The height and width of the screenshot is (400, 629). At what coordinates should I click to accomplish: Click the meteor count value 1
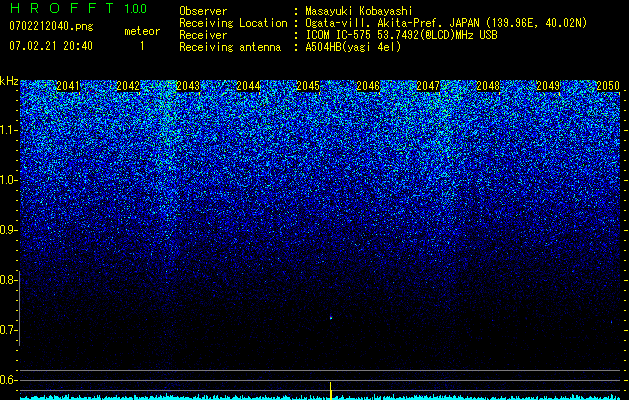click(142, 46)
